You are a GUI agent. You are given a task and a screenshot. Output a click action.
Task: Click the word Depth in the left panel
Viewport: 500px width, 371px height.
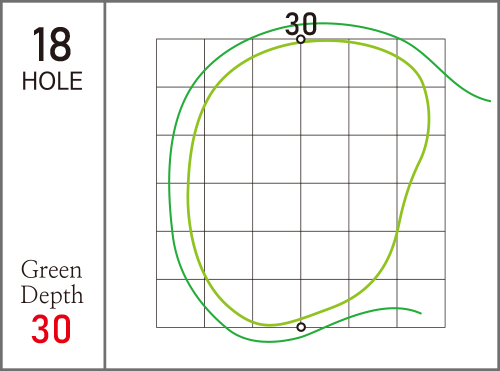(x=52, y=295)
